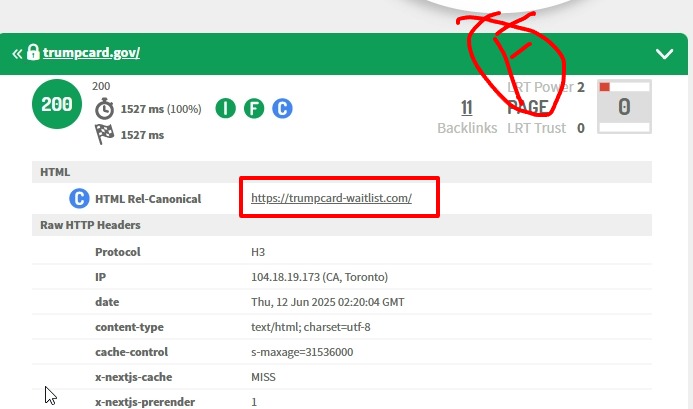693x409 pixels.
Task: Click the checkered flag icon
Action: coord(104,134)
